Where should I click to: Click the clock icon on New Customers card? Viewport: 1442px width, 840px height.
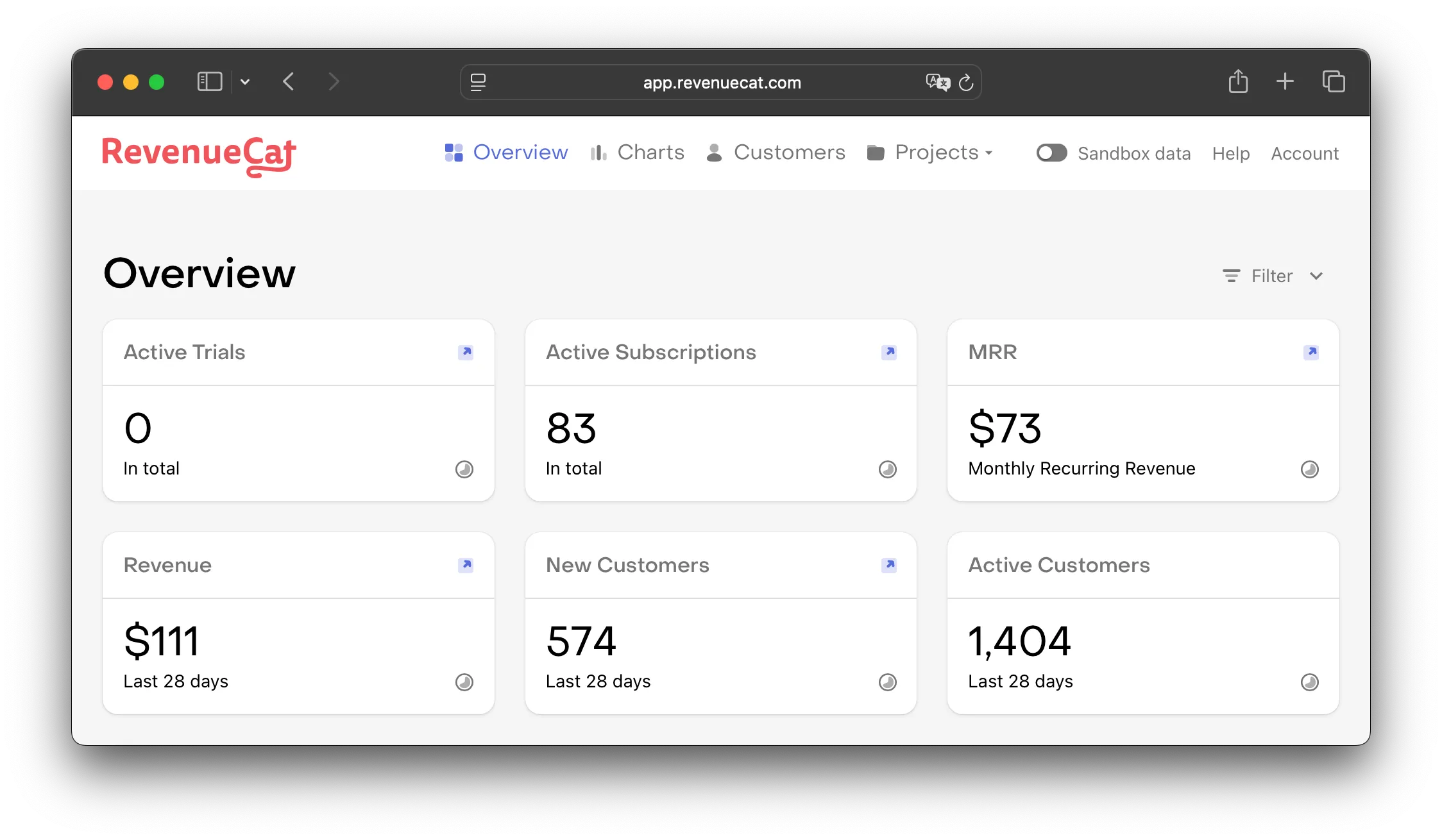click(x=888, y=682)
